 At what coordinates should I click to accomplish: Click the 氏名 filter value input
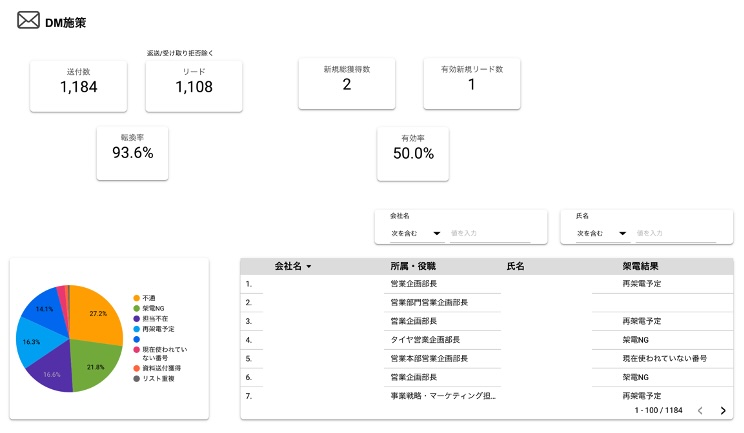(676, 233)
